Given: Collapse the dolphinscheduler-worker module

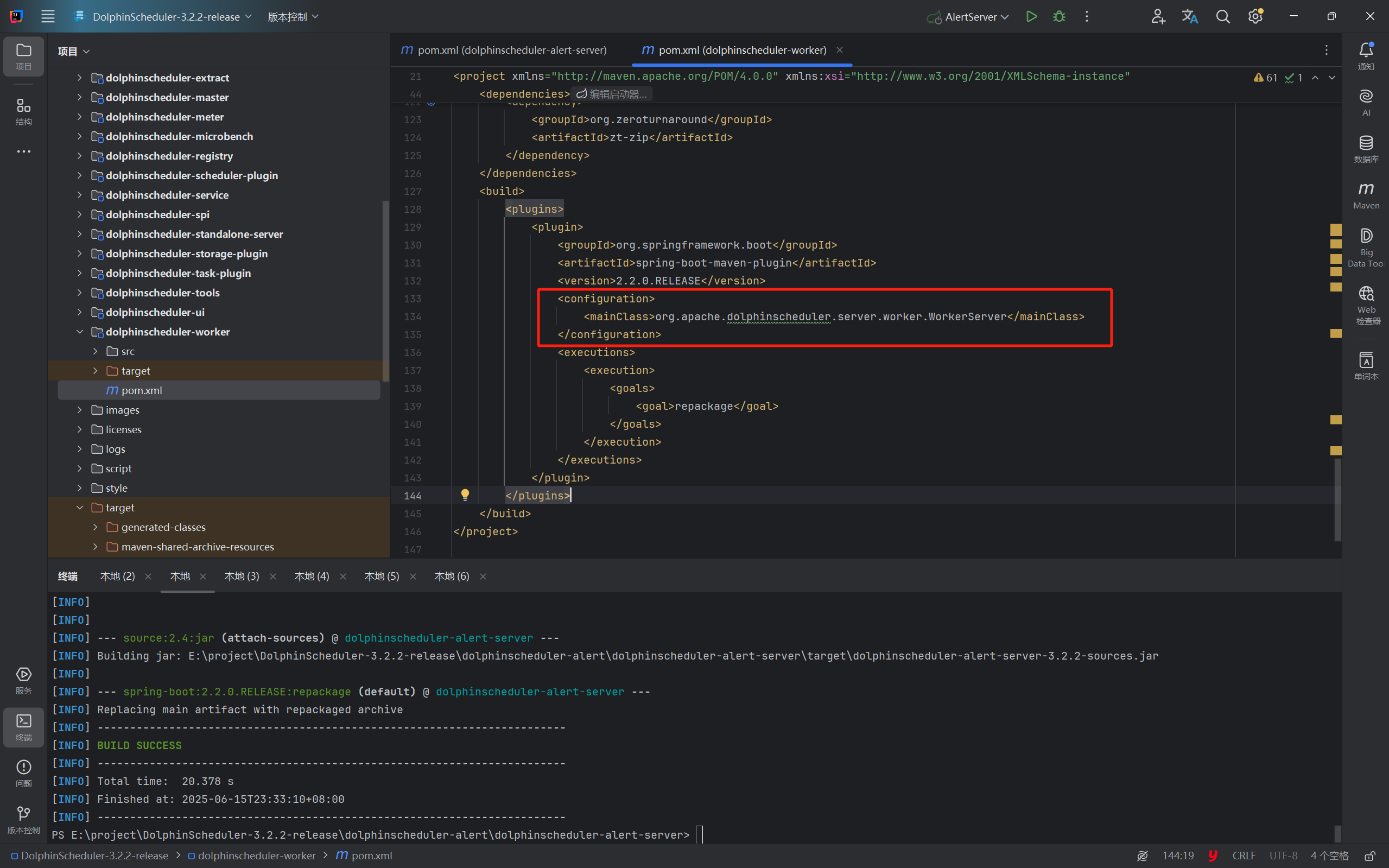Looking at the screenshot, I should coord(80,332).
